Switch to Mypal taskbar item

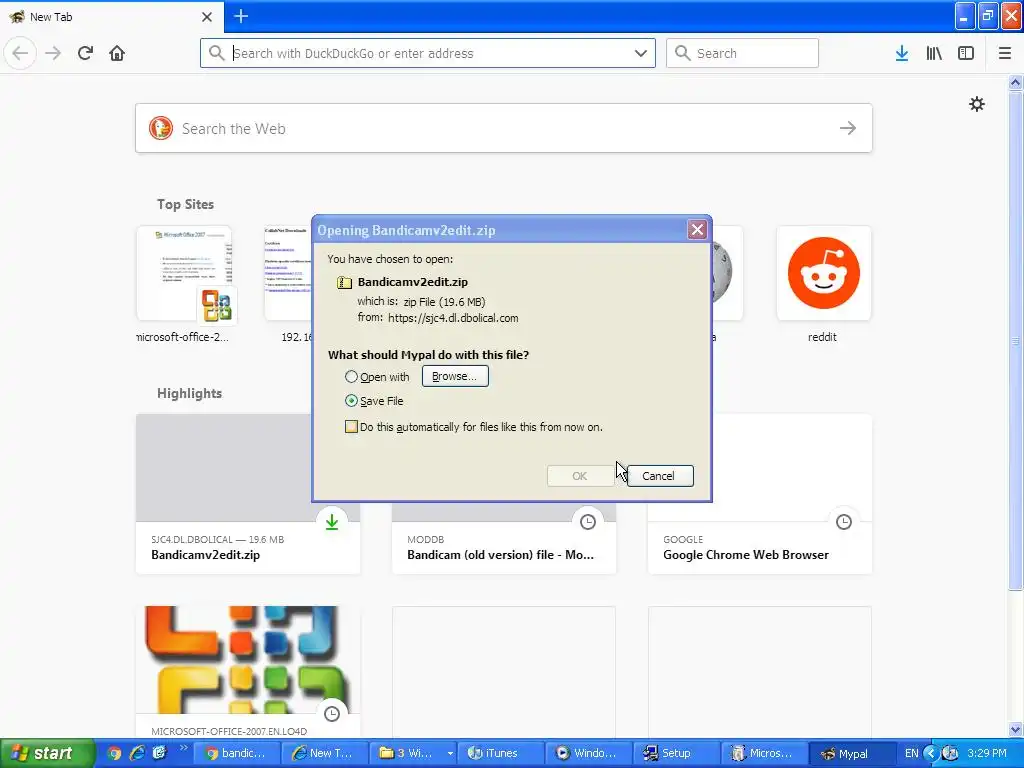coord(850,753)
